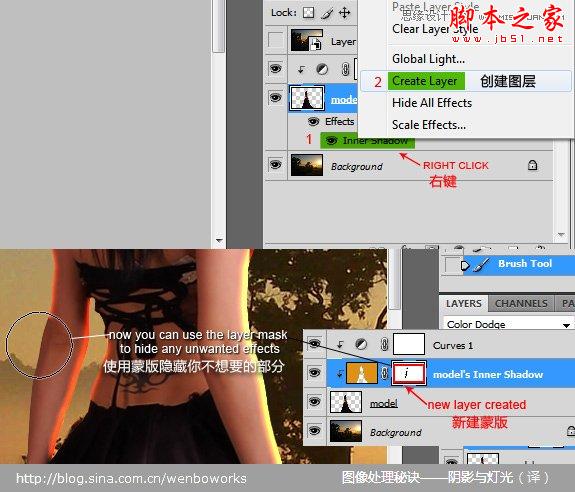Choose Scale Effects... from context menu
This screenshot has width=575, height=492.
[x=429, y=125]
